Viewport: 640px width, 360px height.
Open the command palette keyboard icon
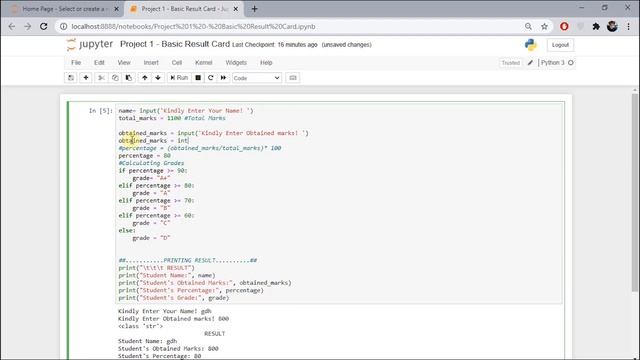coord(293,78)
